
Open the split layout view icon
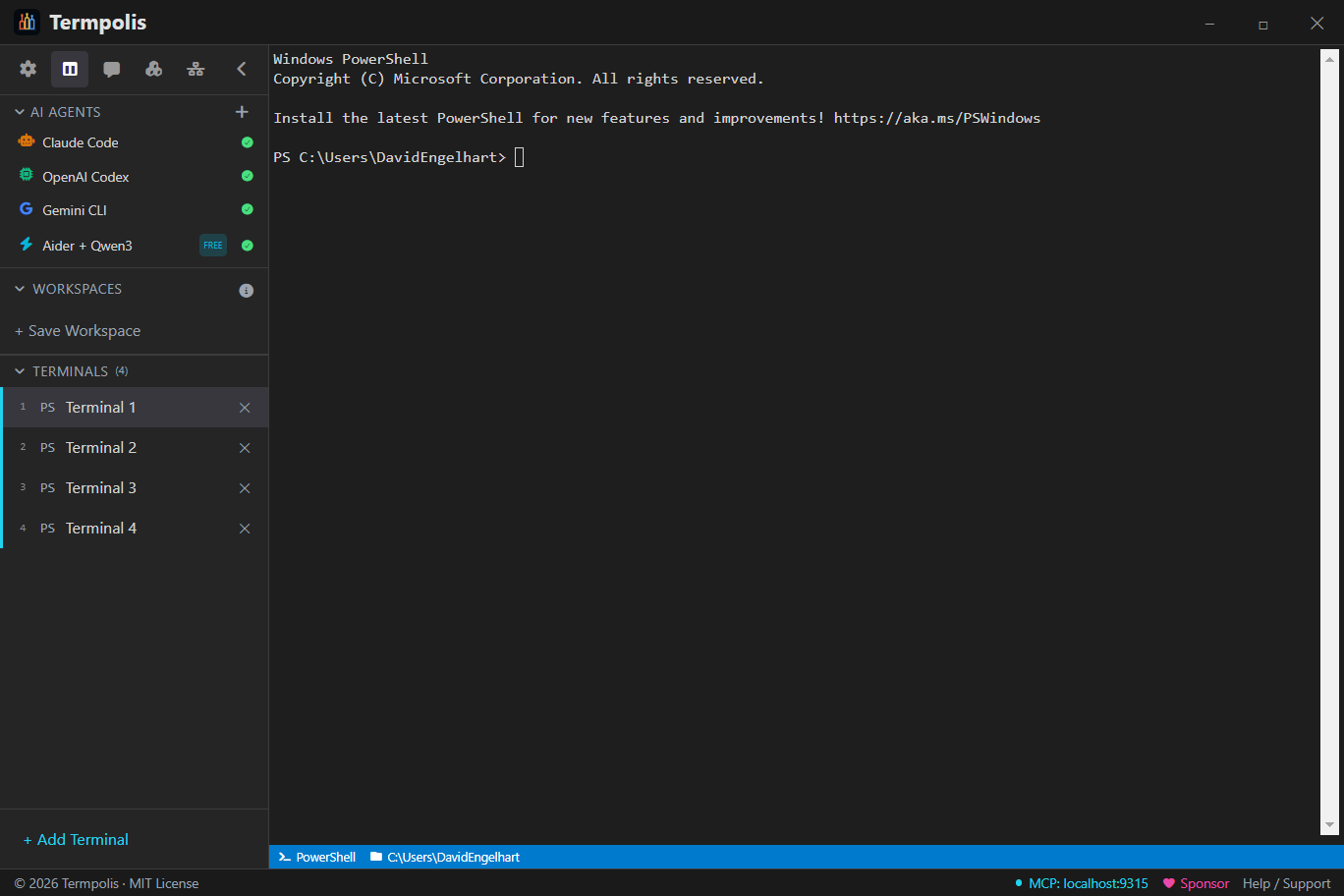[x=70, y=69]
